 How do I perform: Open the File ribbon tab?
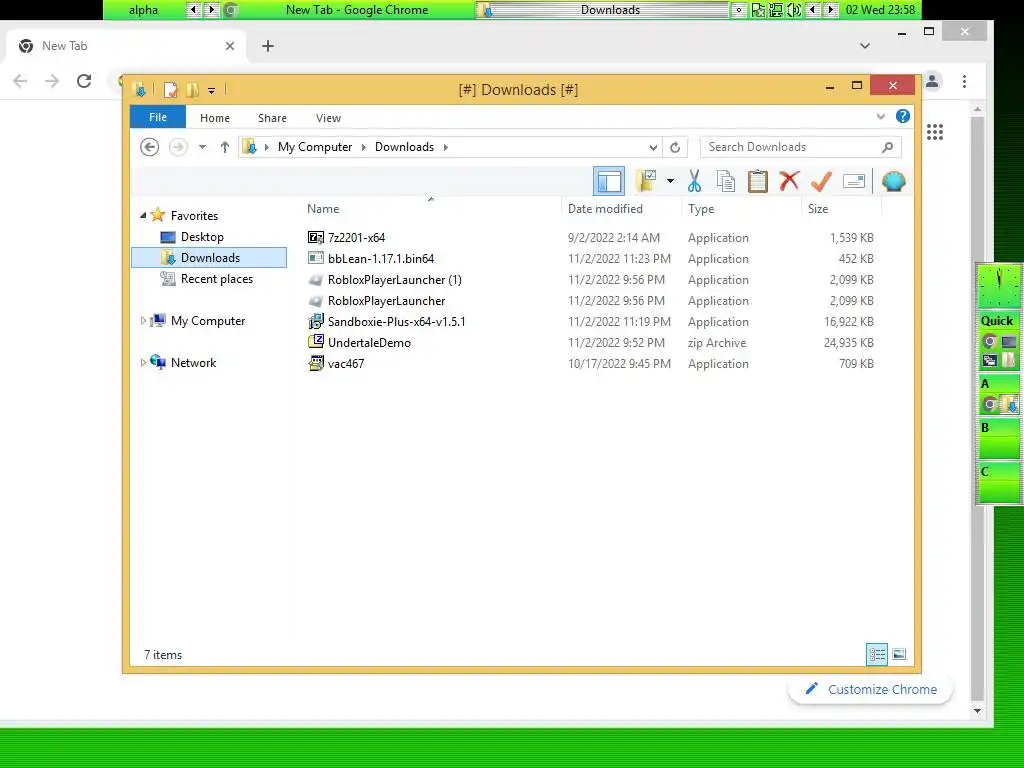pos(158,118)
